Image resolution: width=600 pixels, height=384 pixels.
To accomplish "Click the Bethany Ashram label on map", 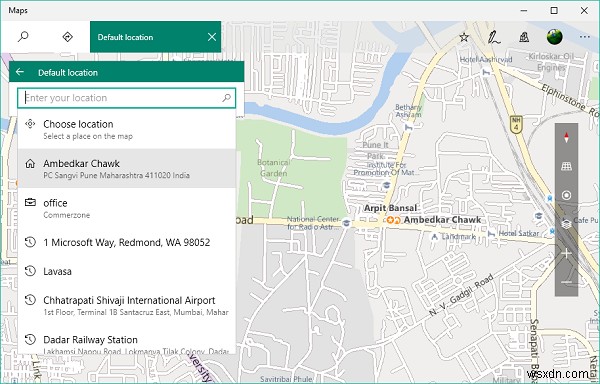I will 408,111.
